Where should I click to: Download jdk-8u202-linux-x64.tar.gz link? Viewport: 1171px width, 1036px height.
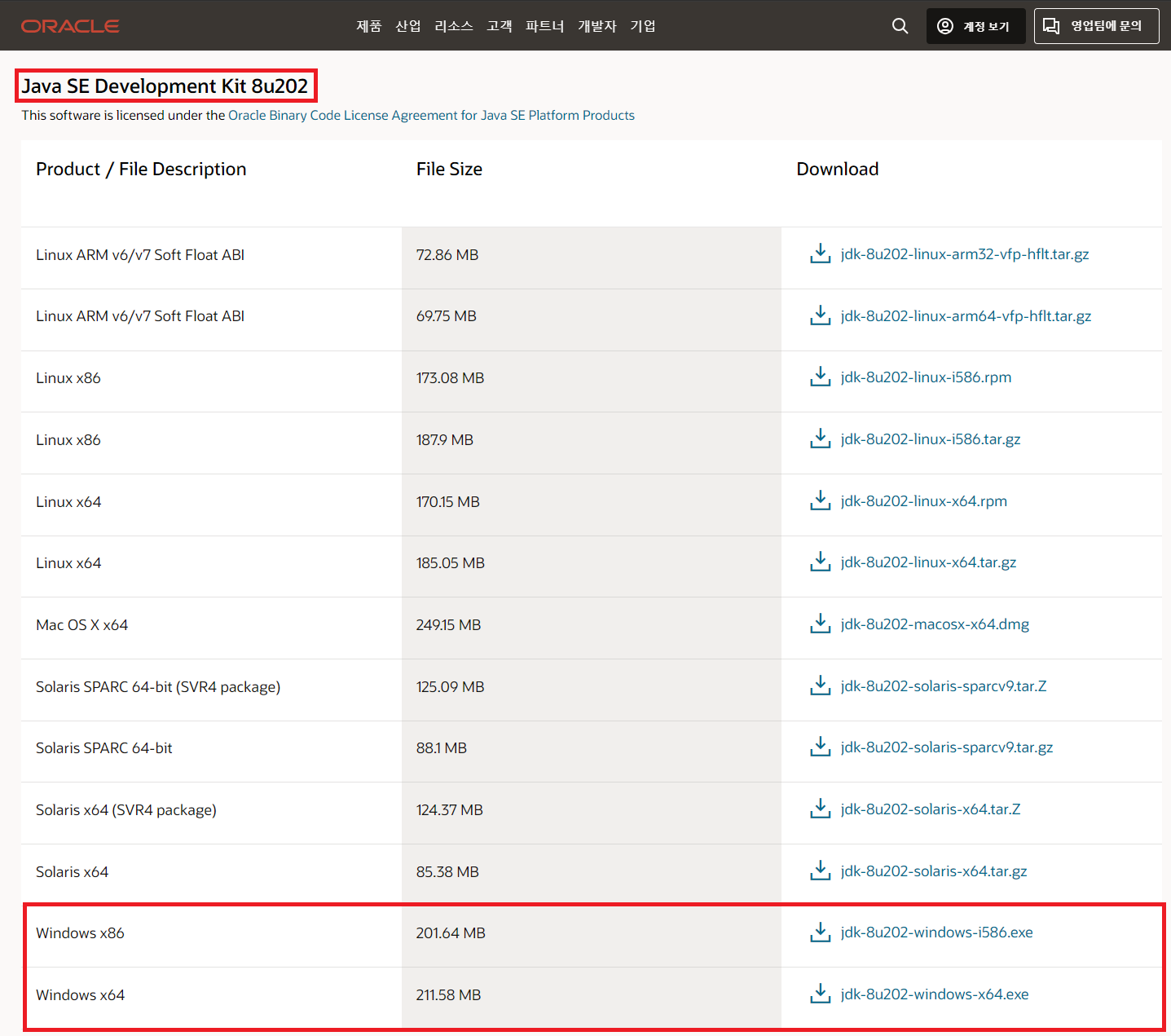point(928,562)
